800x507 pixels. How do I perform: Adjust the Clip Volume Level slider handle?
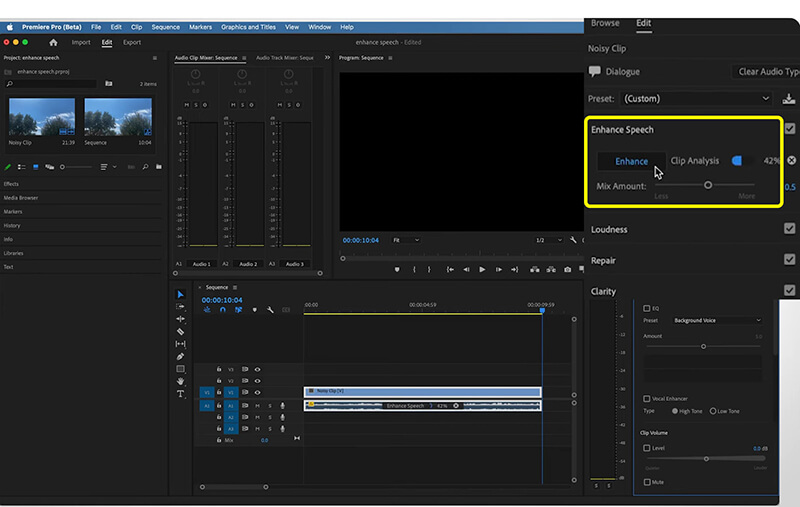[x=706, y=459]
